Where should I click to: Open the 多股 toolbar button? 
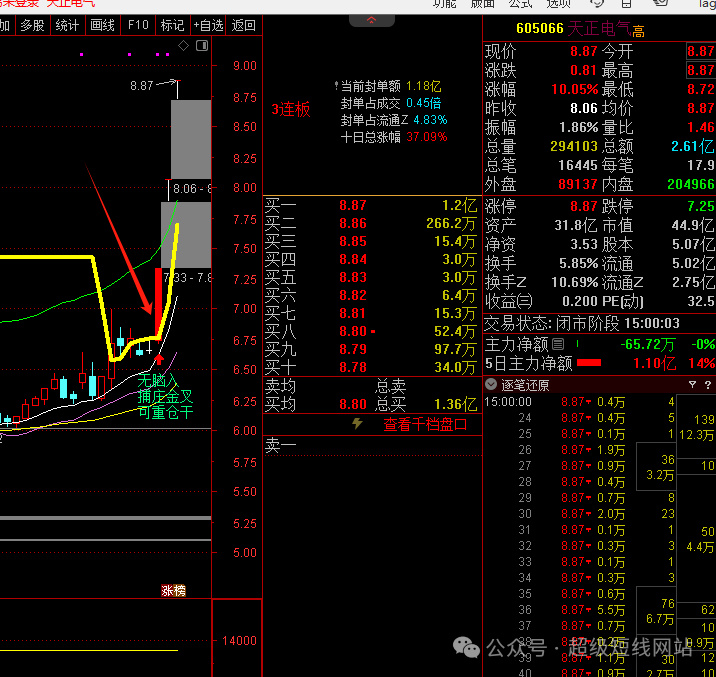pos(32,25)
